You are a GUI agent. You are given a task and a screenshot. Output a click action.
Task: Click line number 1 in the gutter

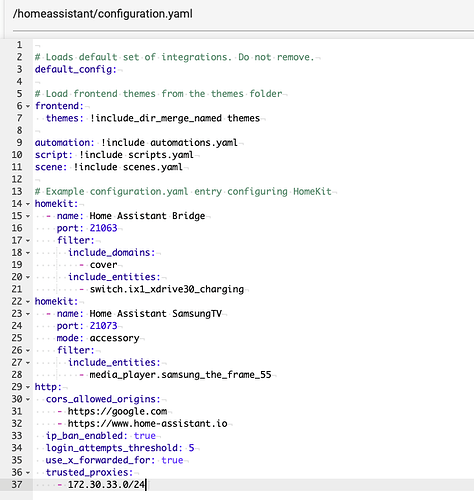pyautogui.click(x=19, y=45)
